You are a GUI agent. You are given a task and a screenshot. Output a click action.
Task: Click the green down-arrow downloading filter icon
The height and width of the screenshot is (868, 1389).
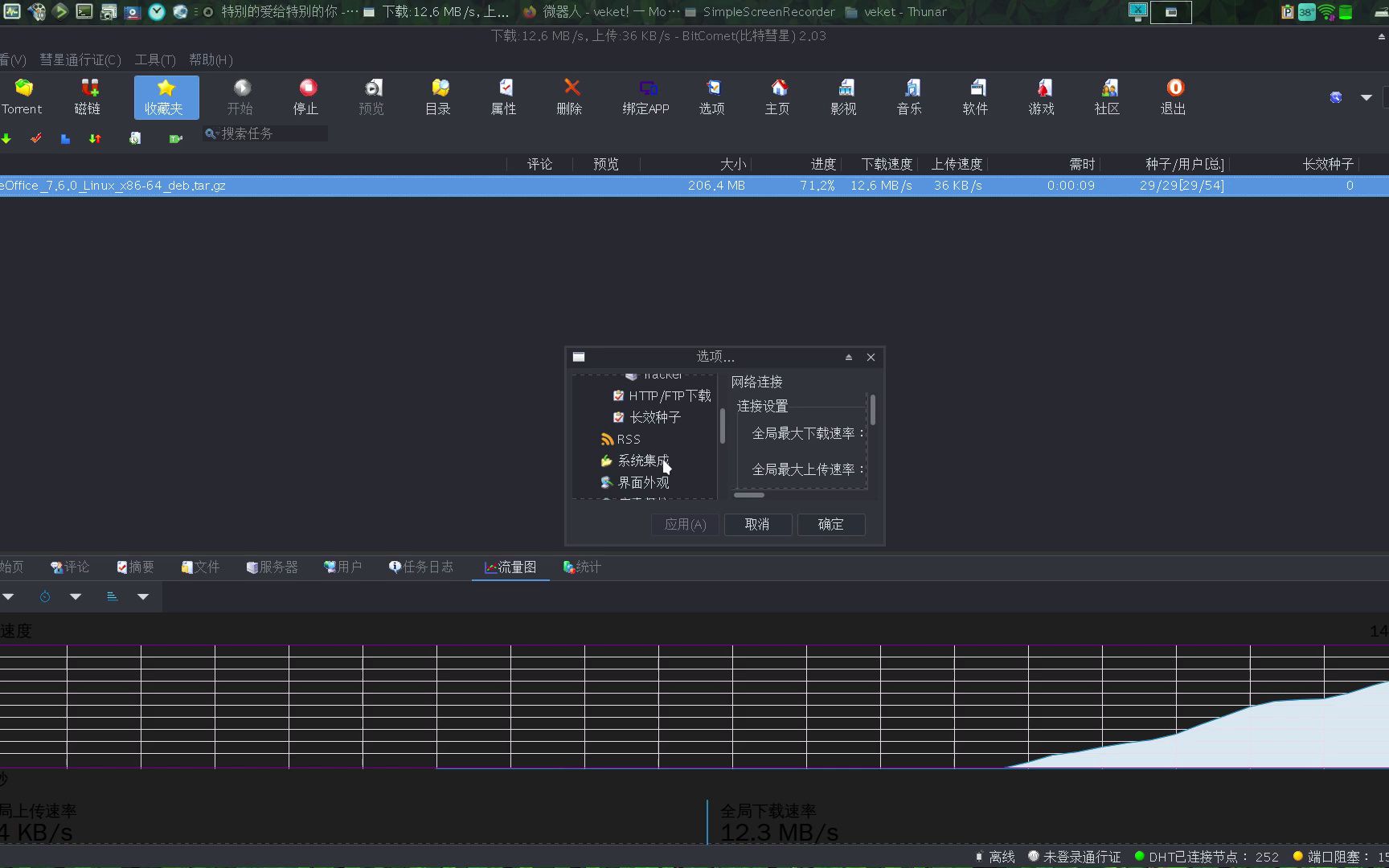(6, 138)
